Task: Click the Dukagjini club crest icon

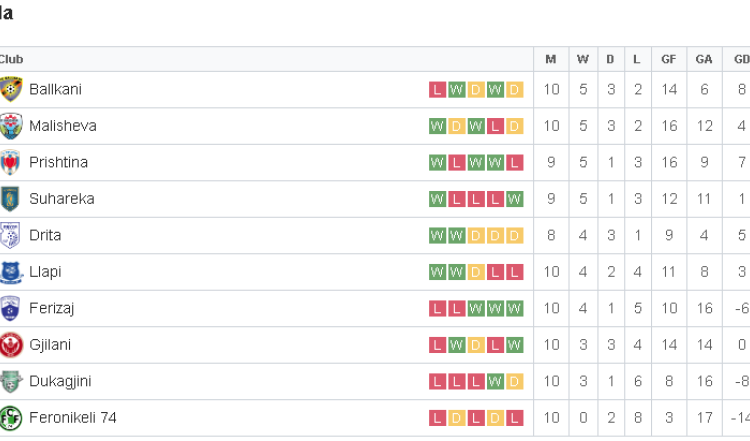Action: tap(11, 381)
